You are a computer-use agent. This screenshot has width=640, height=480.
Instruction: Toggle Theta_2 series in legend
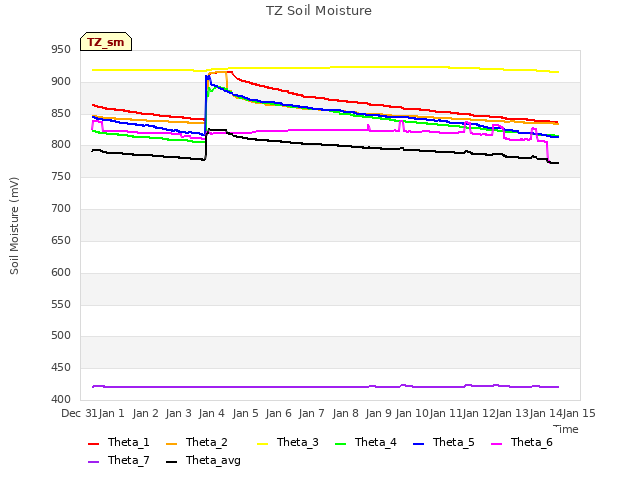click(197, 442)
